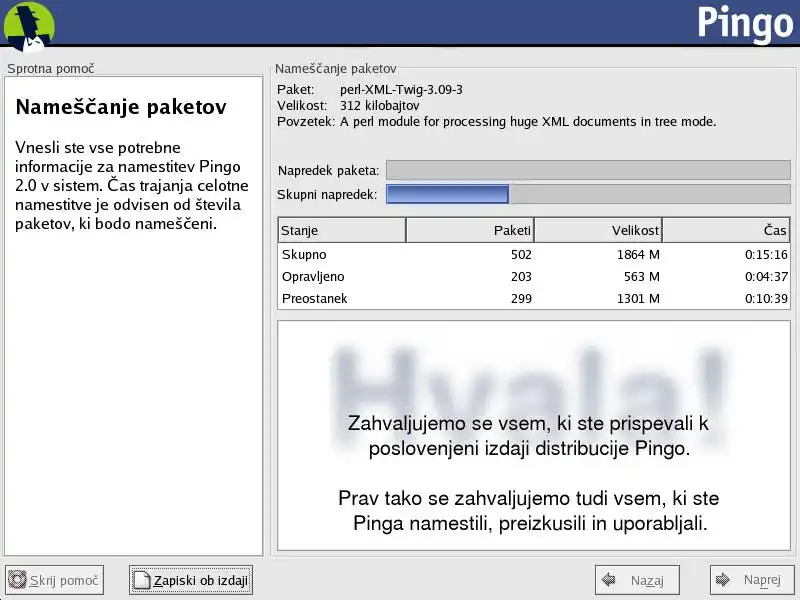The width and height of the screenshot is (800, 600).
Task: Click the 312 kilobajtov size value
Action: point(380,106)
